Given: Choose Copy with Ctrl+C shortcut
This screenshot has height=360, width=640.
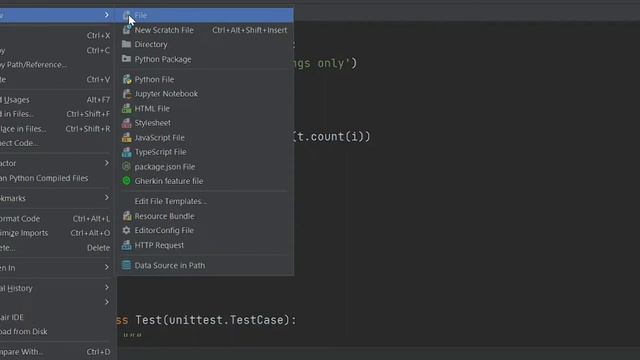Looking at the screenshot, I should [57, 50].
